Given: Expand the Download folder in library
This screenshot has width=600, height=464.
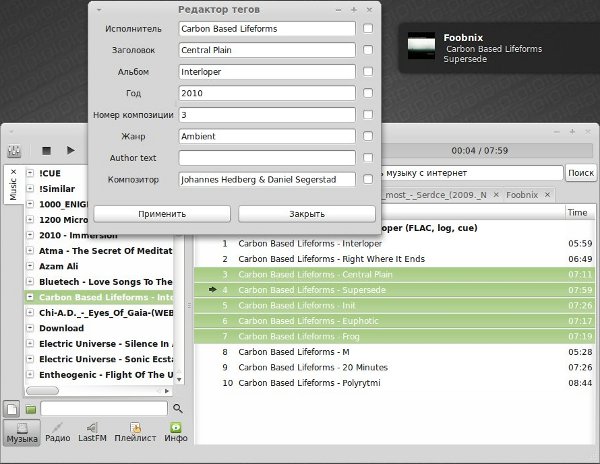Looking at the screenshot, I should tap(31, 328).
